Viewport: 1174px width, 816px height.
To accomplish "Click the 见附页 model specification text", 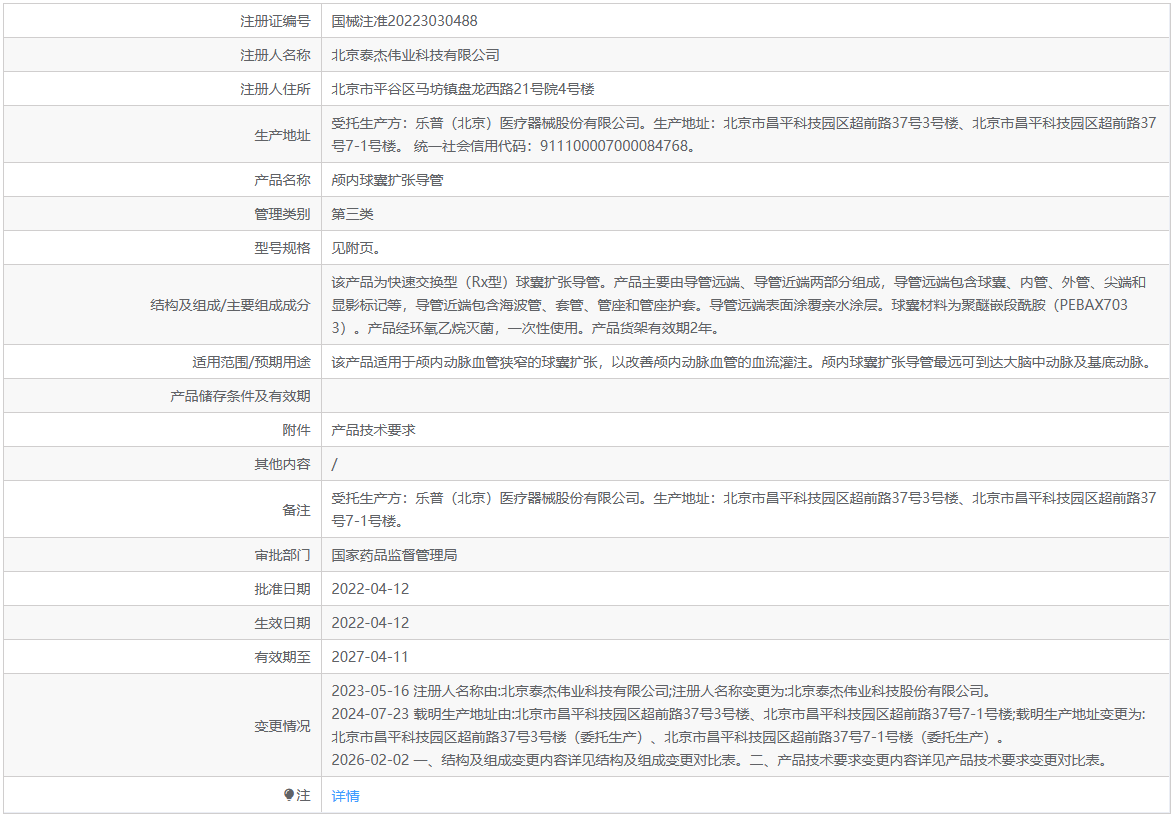I will [356, 249].
